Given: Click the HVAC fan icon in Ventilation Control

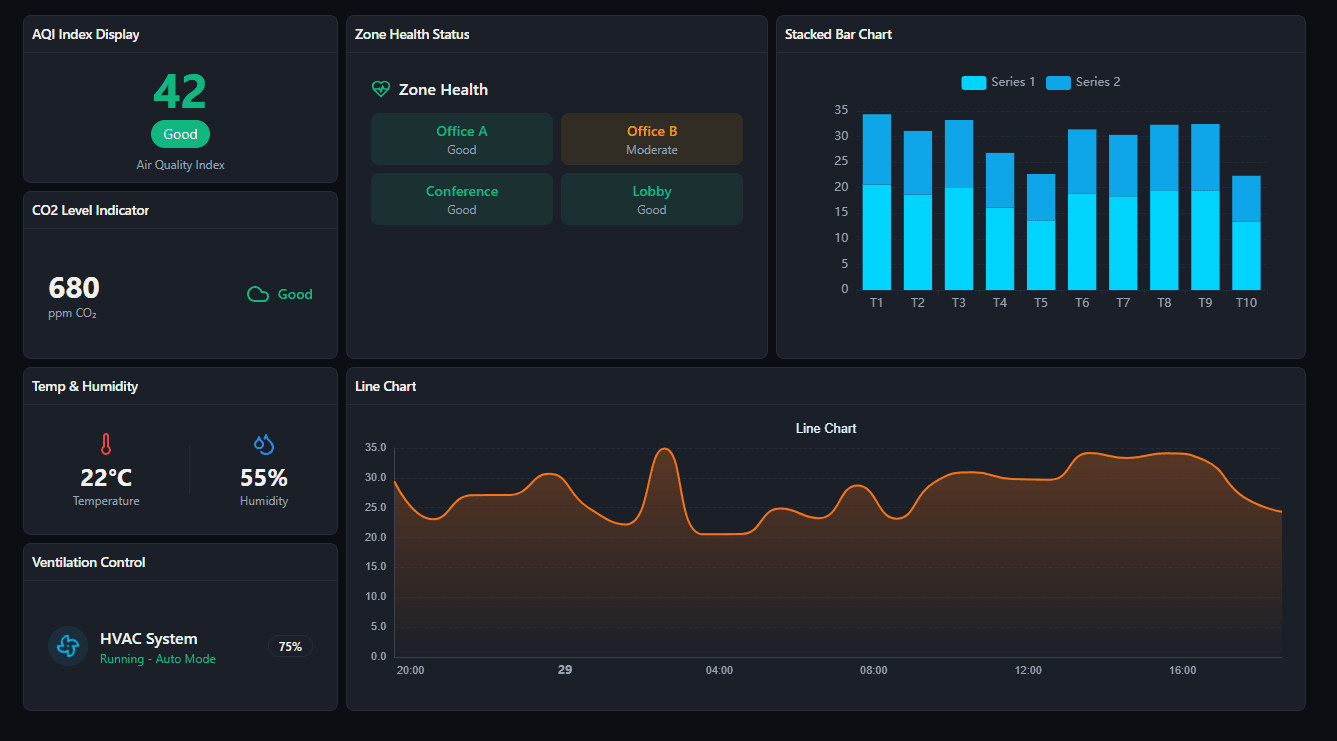Looking at the screenshot, I should pyautogui.click(x=67, y=646).
